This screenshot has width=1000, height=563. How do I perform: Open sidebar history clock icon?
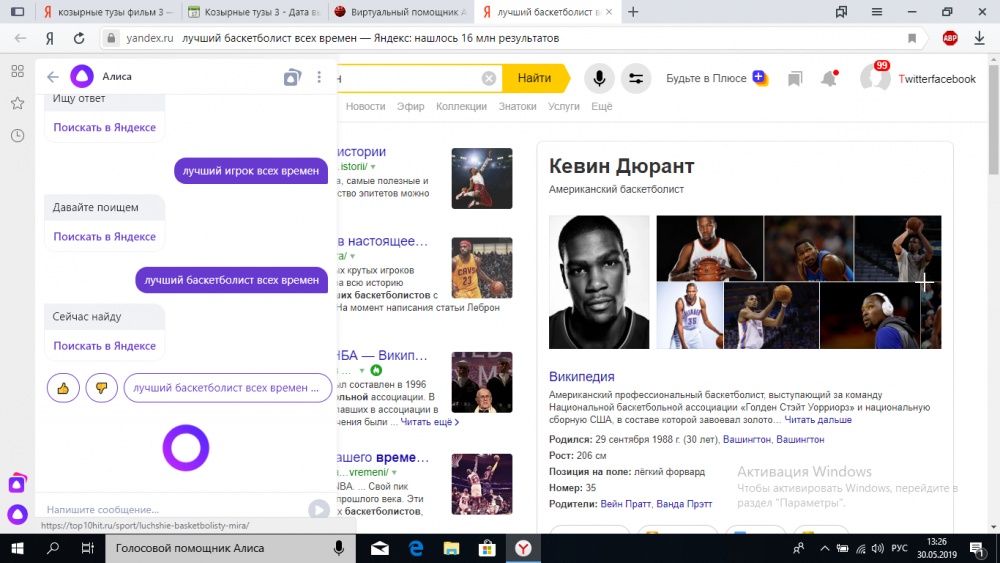[x=17, y=135]
